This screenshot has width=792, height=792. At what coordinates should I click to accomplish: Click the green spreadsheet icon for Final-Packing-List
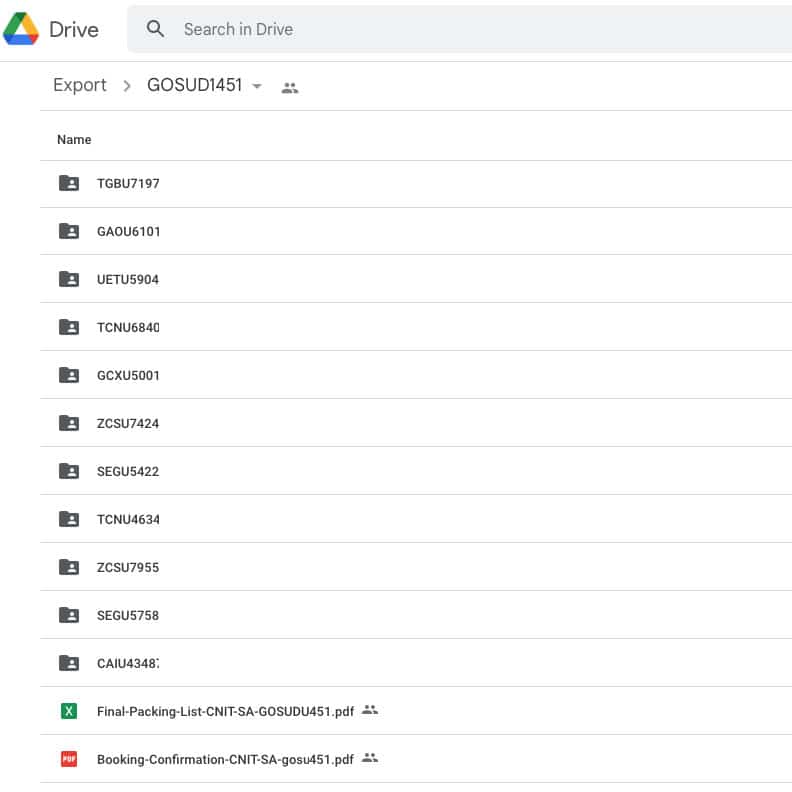click(x=69, y=711)
